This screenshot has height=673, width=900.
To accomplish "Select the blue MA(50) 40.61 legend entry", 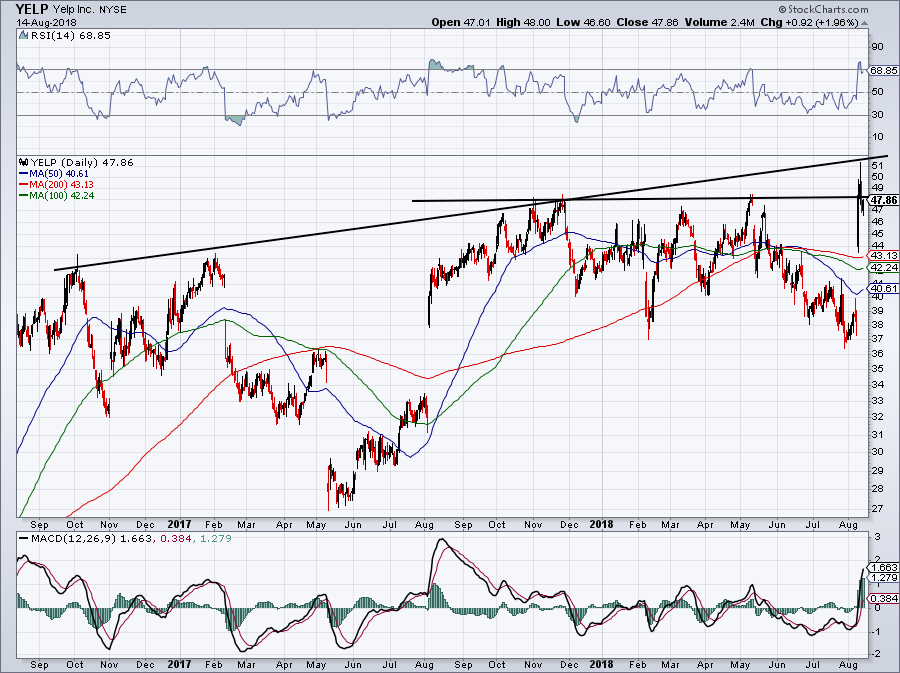I will point(54,174).
